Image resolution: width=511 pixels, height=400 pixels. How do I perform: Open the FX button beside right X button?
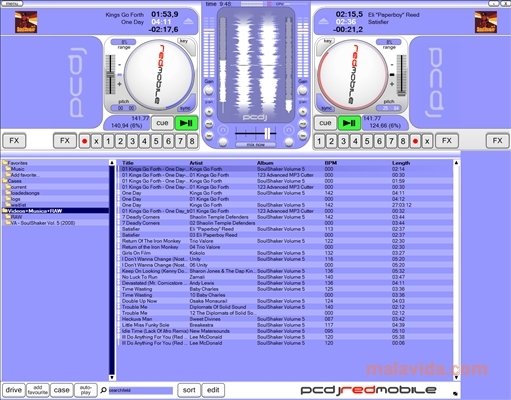click(x=447, y=141)
